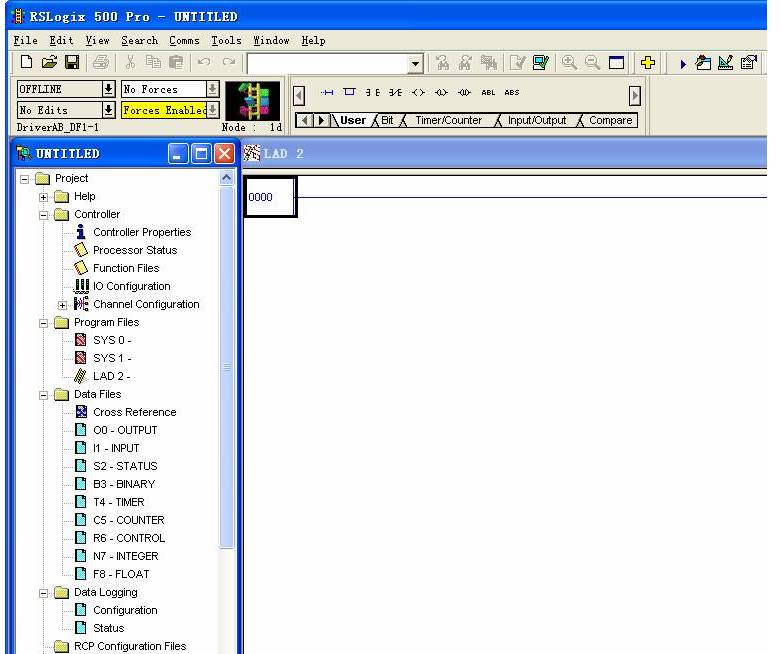Insert Output Energize (OTE) instruction
The width and height of the screenshot is (782, 654).
tap(418, 92)
